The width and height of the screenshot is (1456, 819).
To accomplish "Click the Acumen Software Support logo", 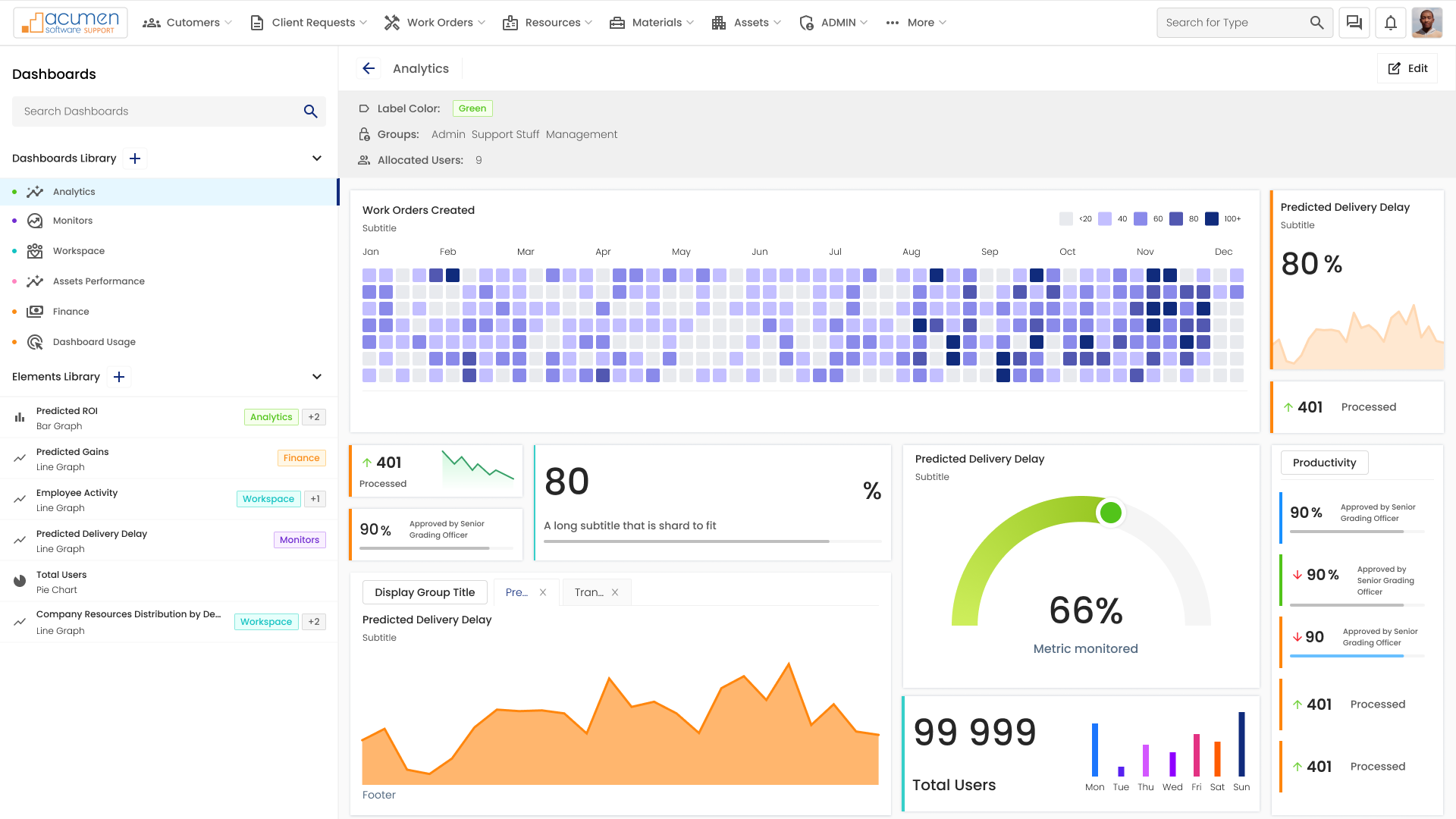I will 71,23.
